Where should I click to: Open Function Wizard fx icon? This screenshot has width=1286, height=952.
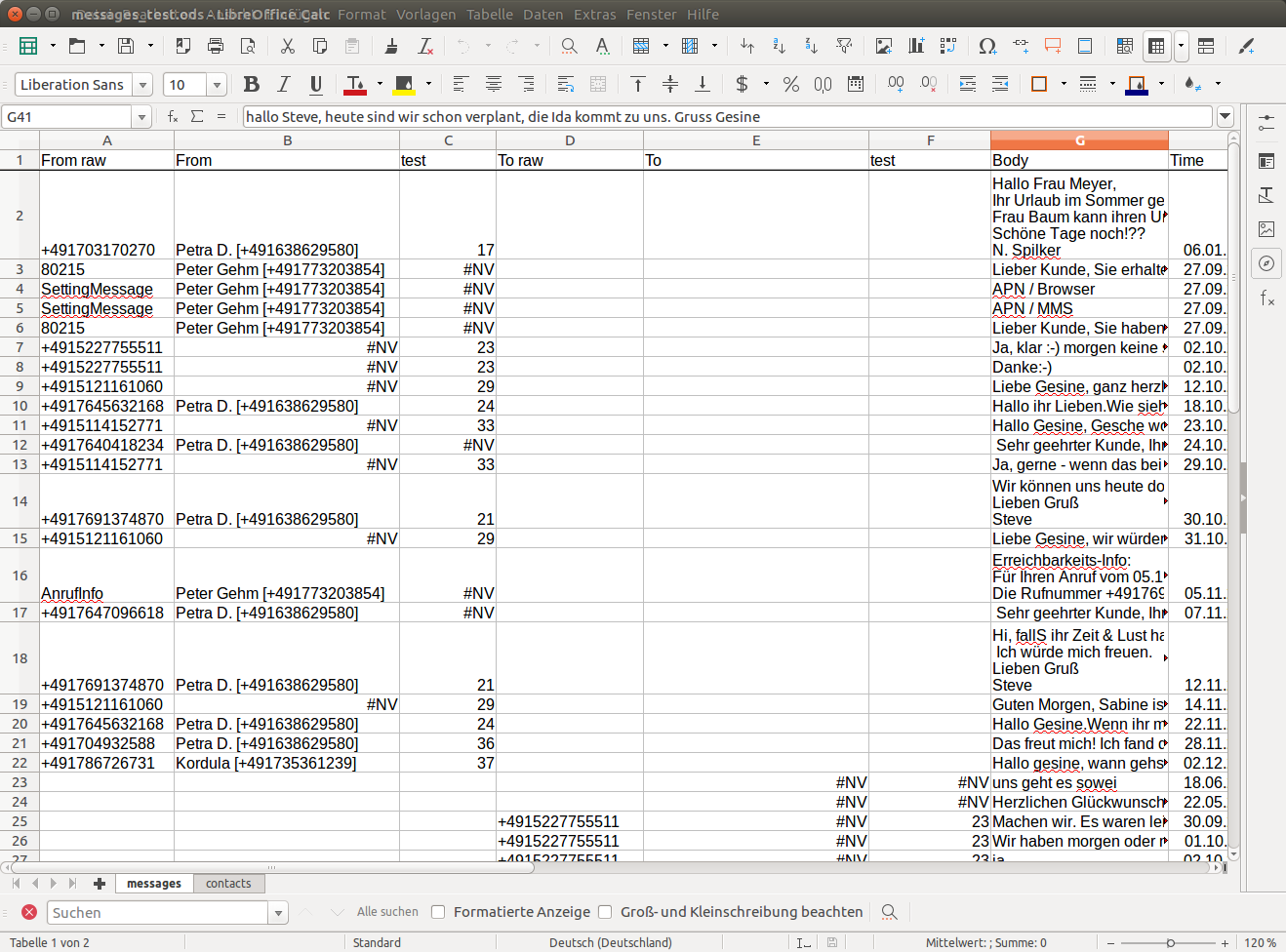173,116
